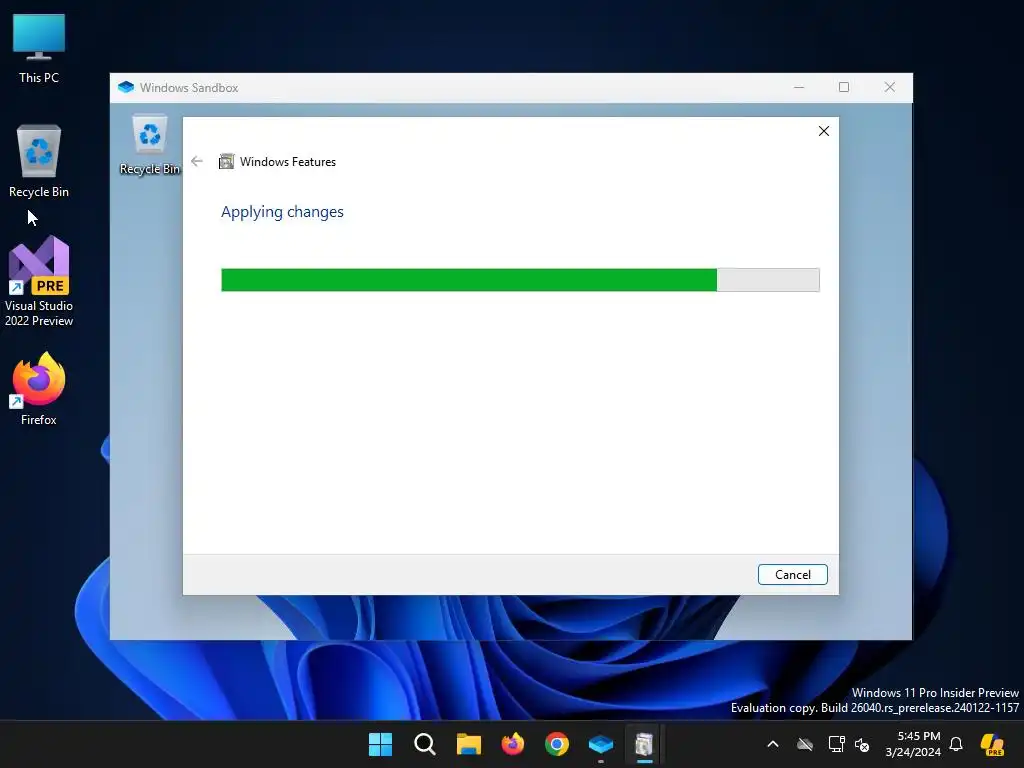Open File Explorer from the taskbar
Screen dimensions: 1024x768
tap(468, 744)
